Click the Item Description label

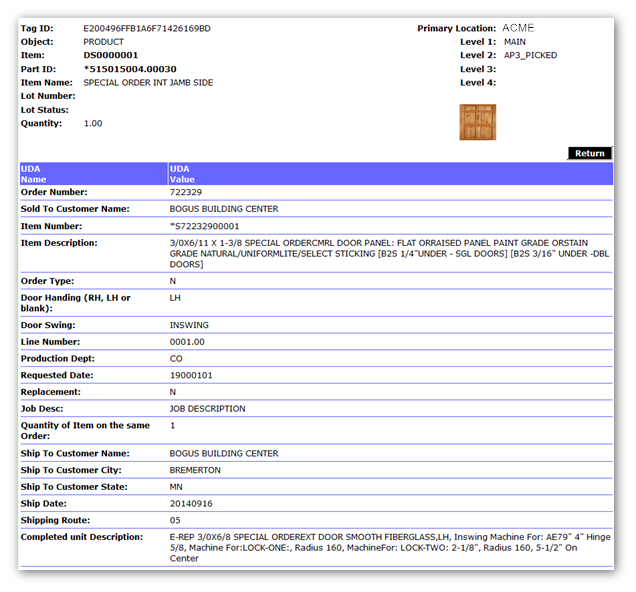click(59, 243)
